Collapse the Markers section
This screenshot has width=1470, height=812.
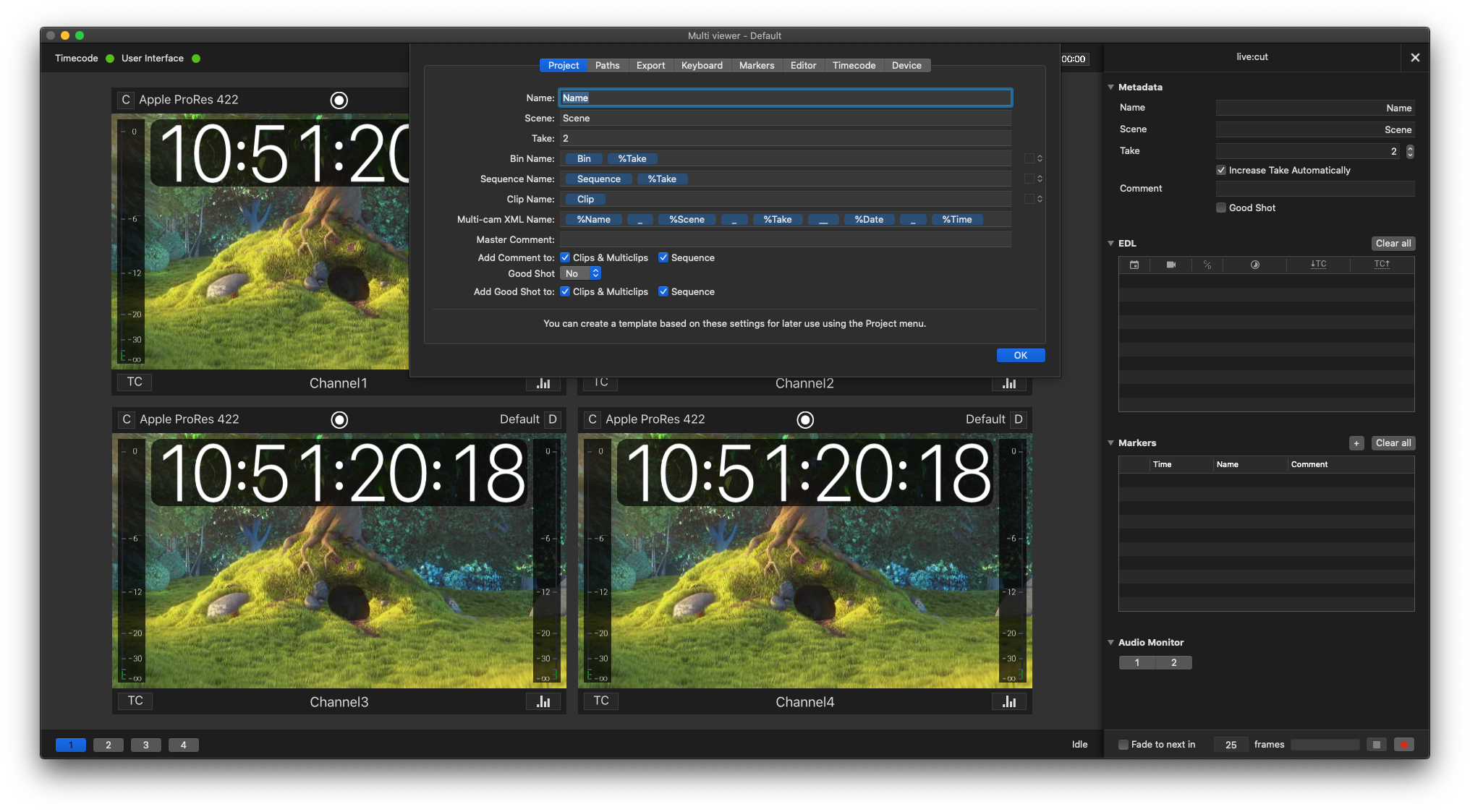pos(1110,443)
